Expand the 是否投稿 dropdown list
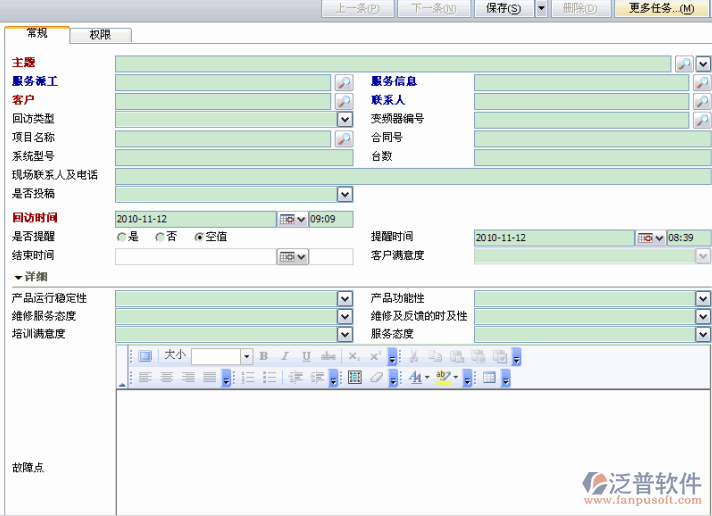 pyautogui.click(x=344, y=195)
